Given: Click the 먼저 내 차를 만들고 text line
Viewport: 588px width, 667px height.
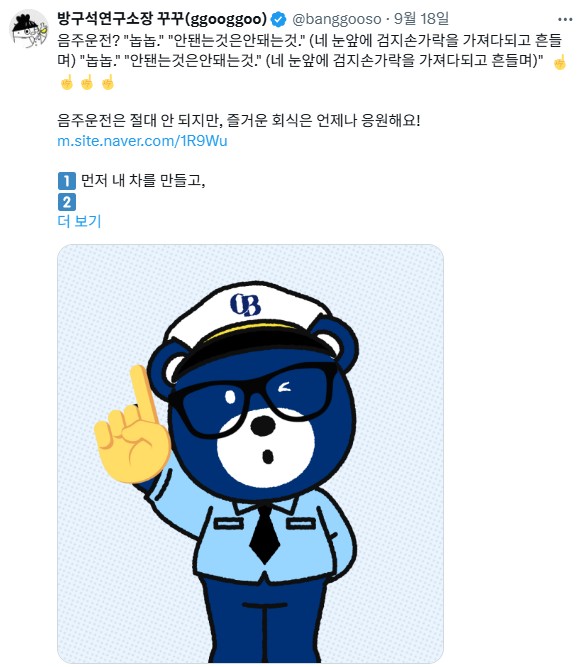Looking at the screenshot, I should coord(143,181).
